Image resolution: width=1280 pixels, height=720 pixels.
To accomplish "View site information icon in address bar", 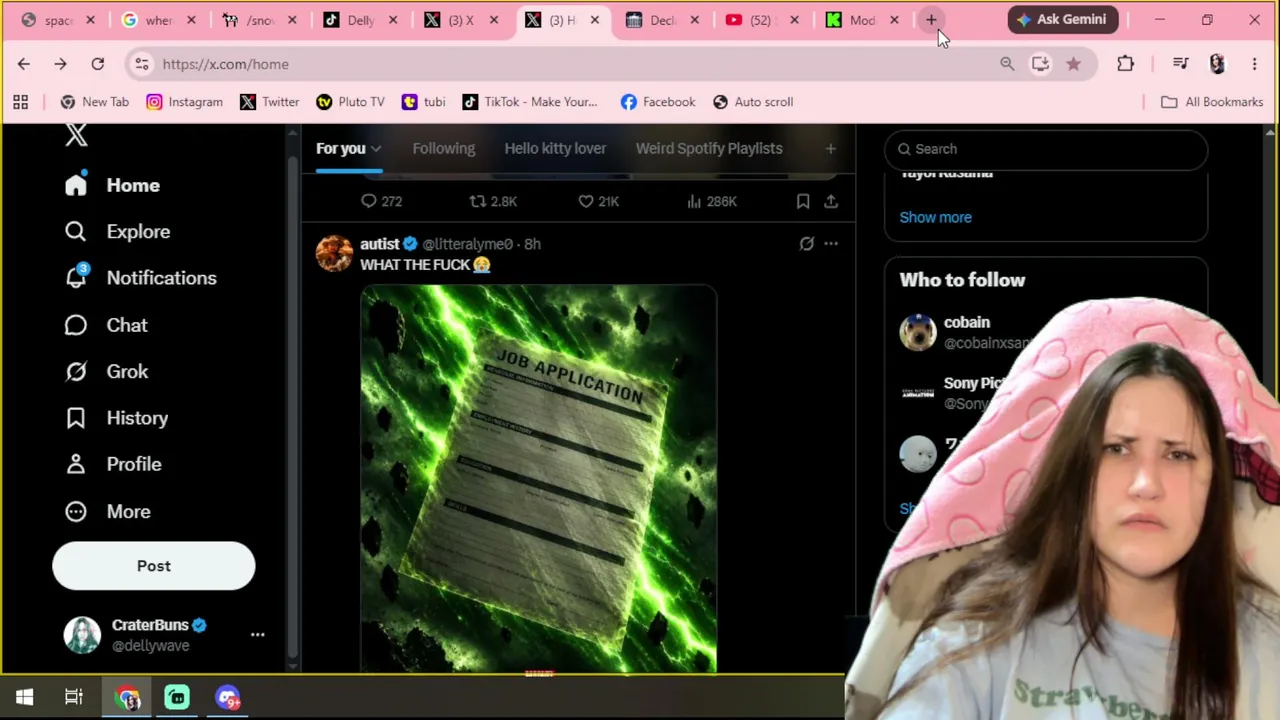I will 142,64.
